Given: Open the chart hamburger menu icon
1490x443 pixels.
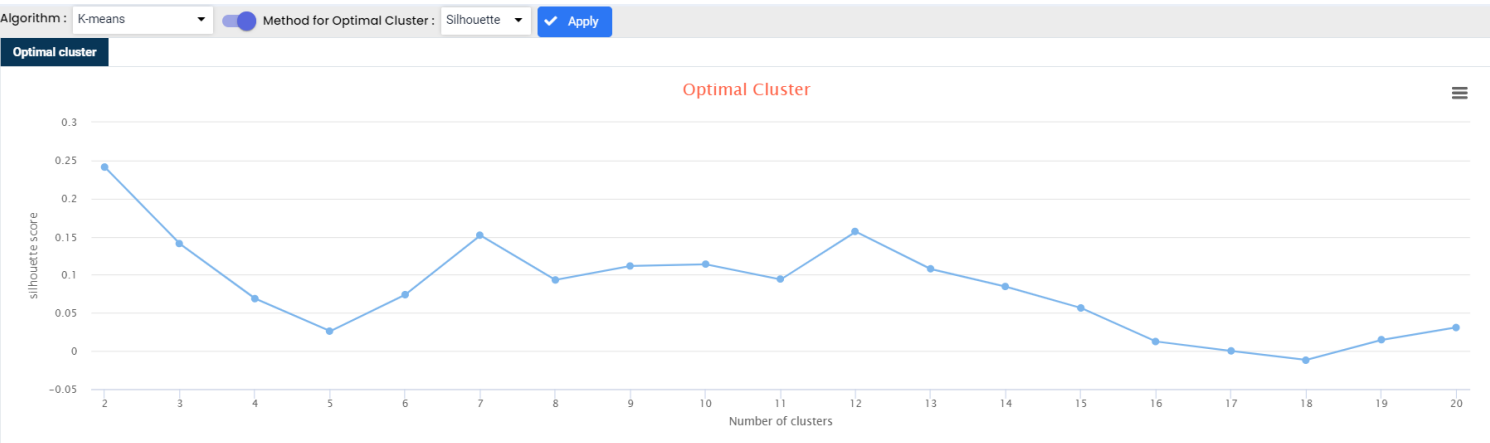Looking at the screenshot, I should (1459, 93).
